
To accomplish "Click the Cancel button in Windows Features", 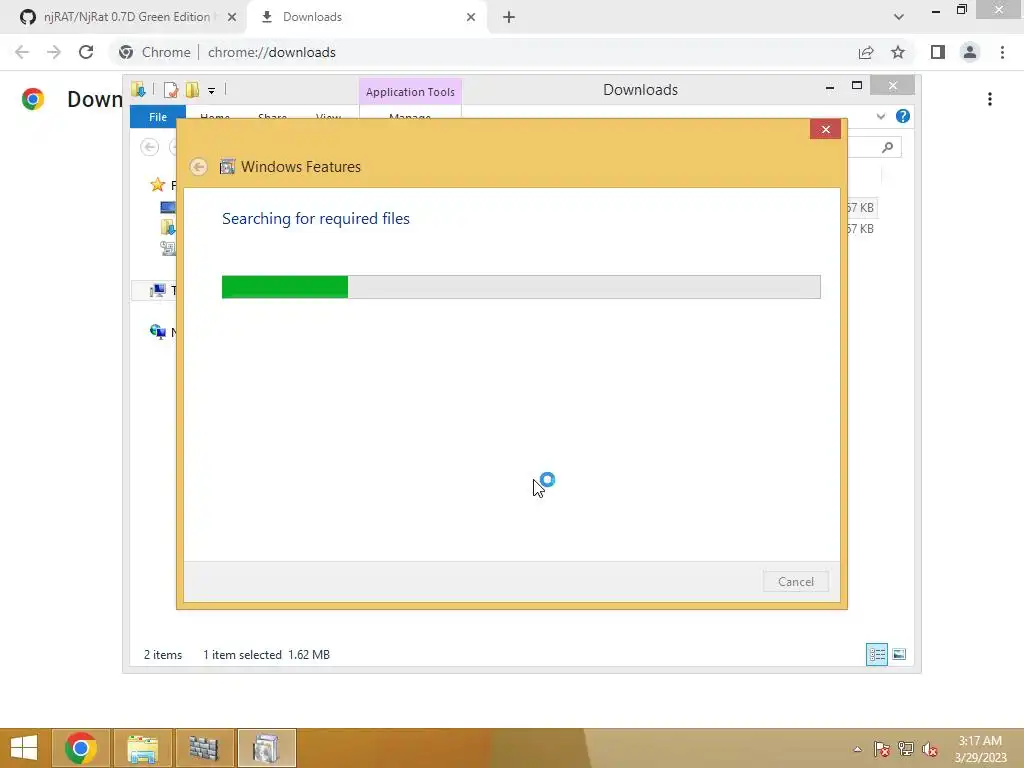I will click(x=795, y=581).
